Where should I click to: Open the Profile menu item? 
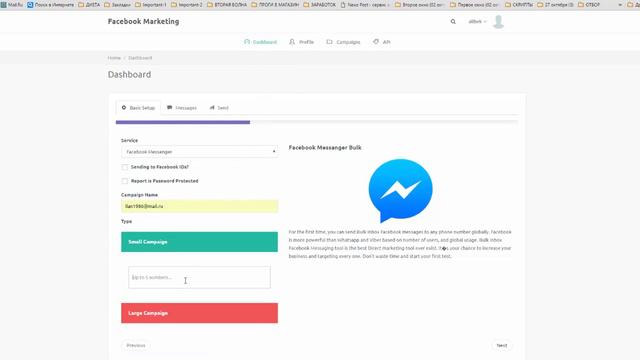point(302,42)
